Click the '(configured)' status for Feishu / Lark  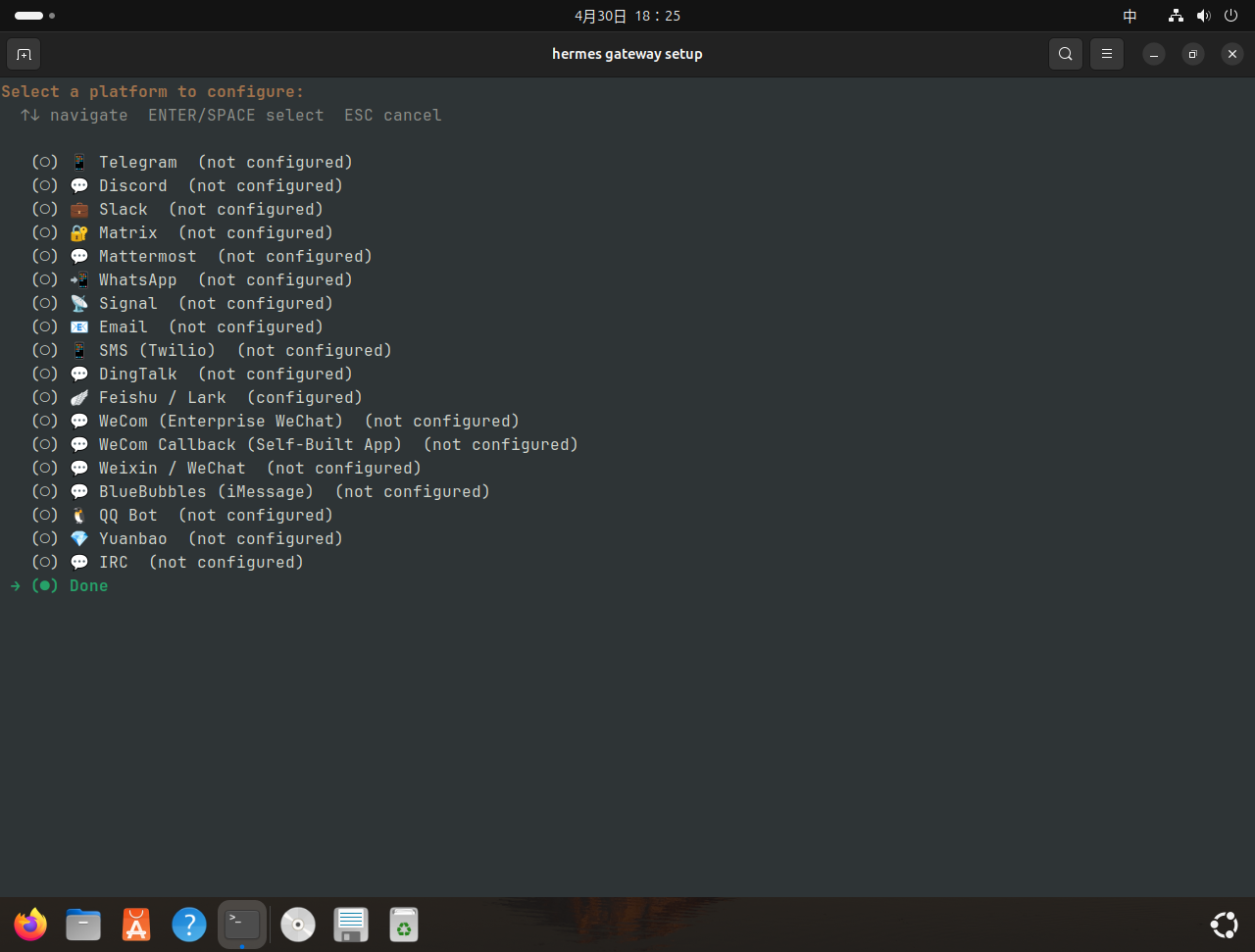[305, 398]
